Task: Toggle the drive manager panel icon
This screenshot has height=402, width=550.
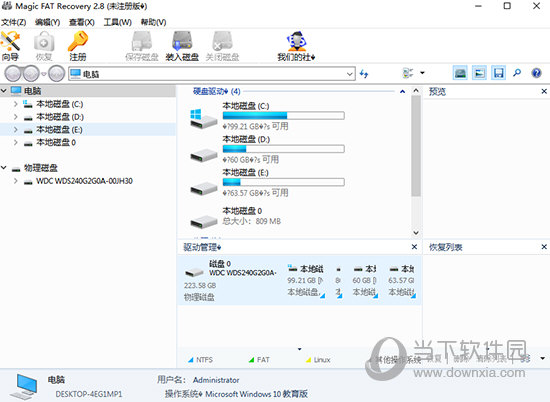Action: click(460, 73)
